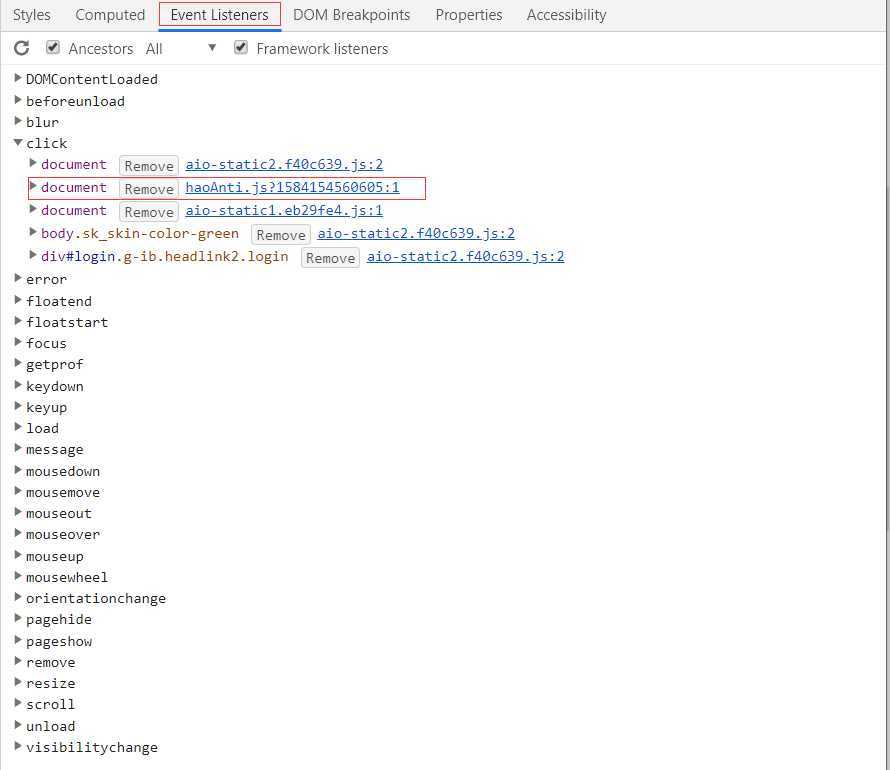Expand the scroll event
890x770 pixels.
[18, 703]
